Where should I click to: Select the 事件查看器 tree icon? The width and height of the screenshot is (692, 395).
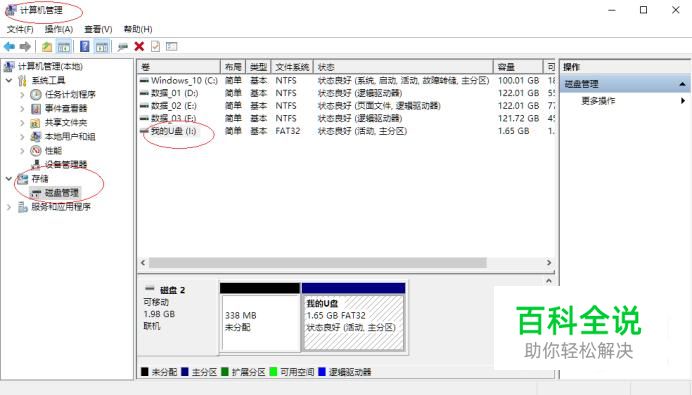coord(36,109)
